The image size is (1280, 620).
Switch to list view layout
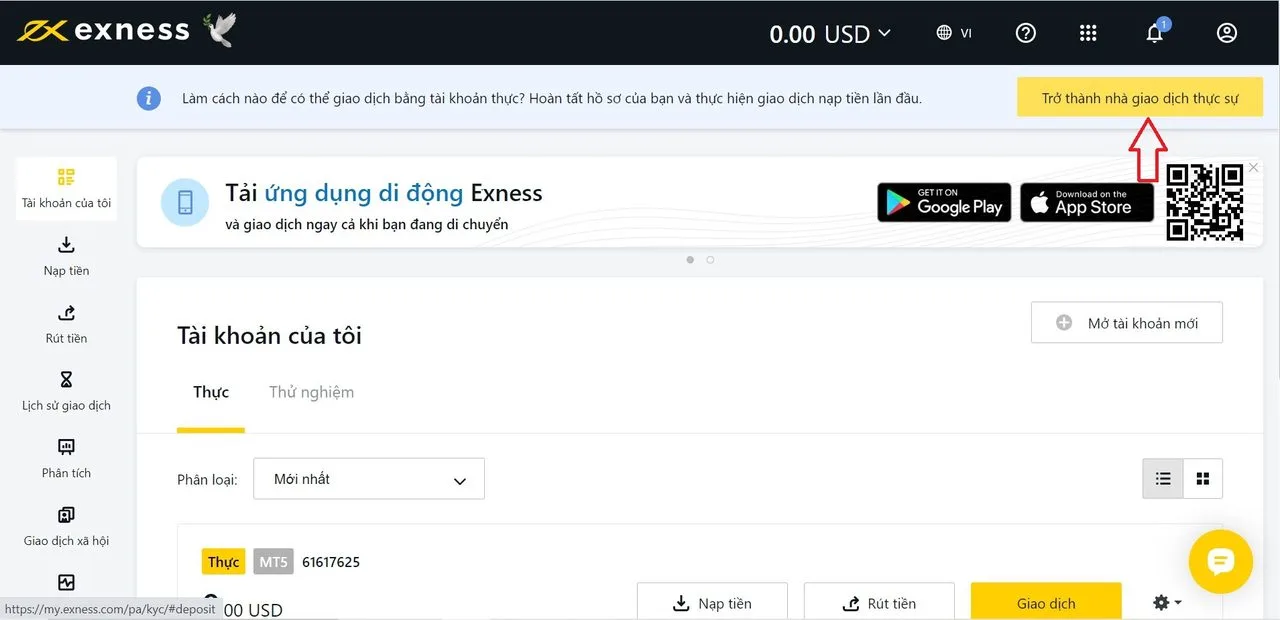[x=1163, y=479]
